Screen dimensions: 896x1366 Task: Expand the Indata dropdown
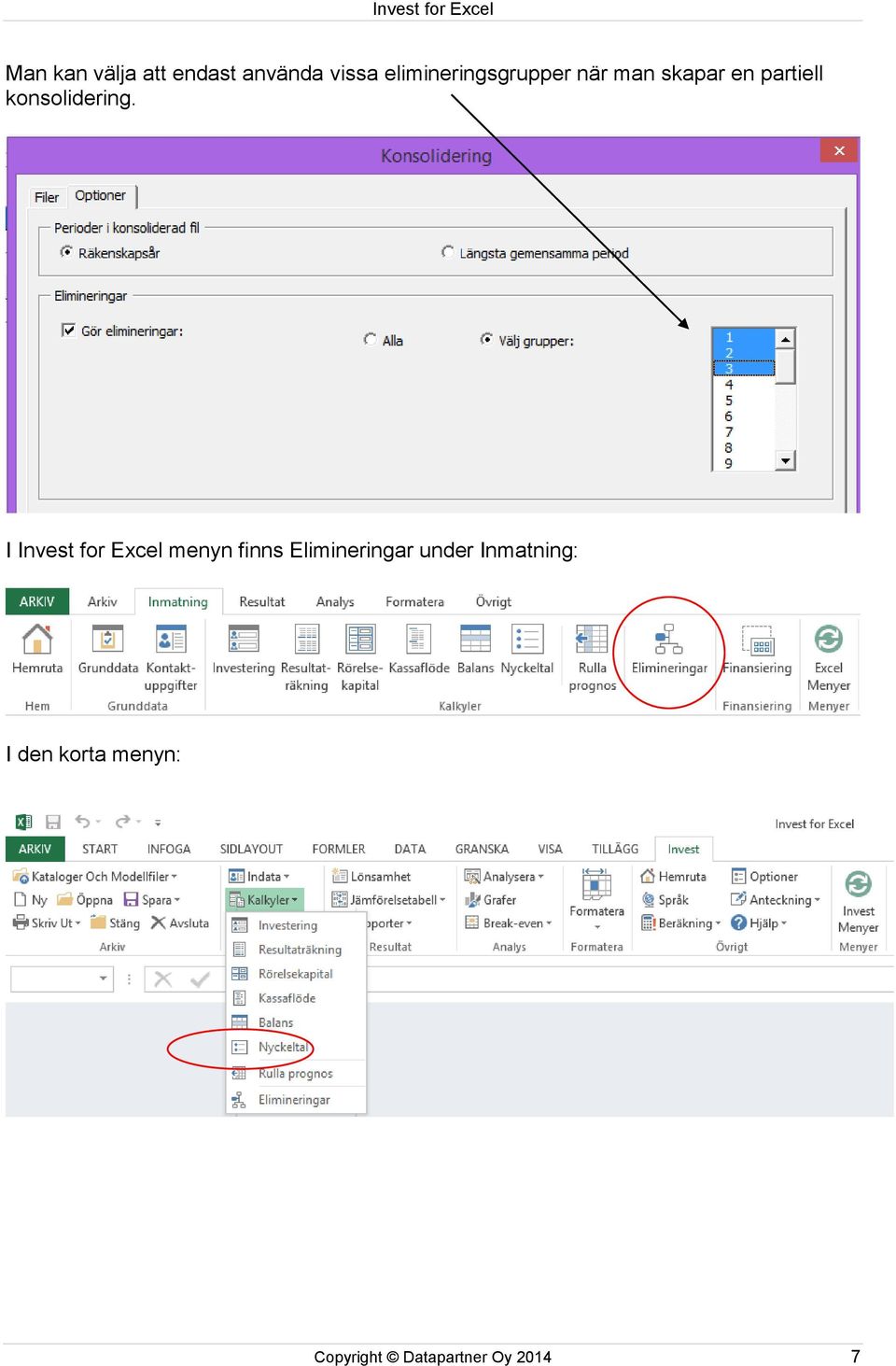coord(259,877)
